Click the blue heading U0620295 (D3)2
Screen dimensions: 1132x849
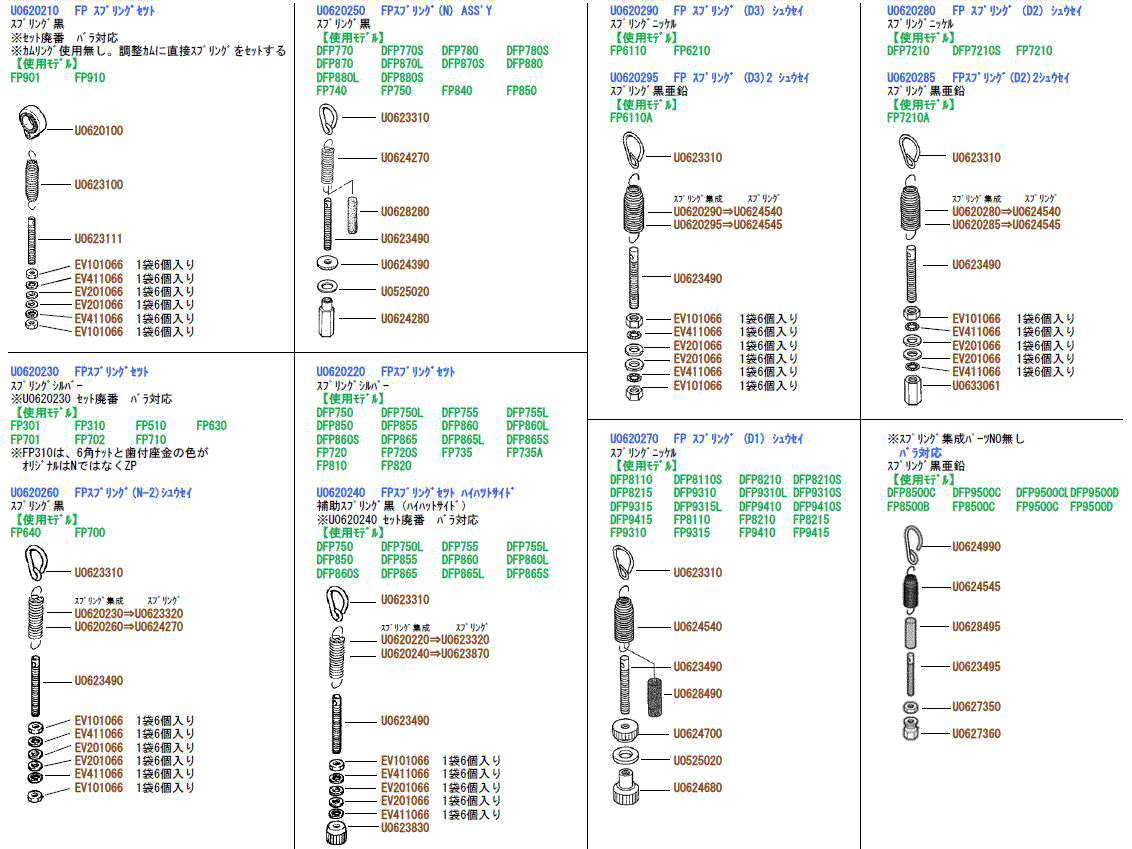709,78
